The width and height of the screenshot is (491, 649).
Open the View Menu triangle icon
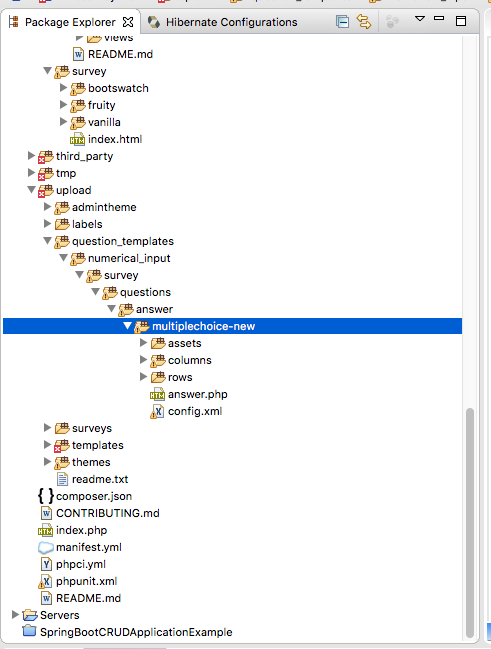coord(419,19)
